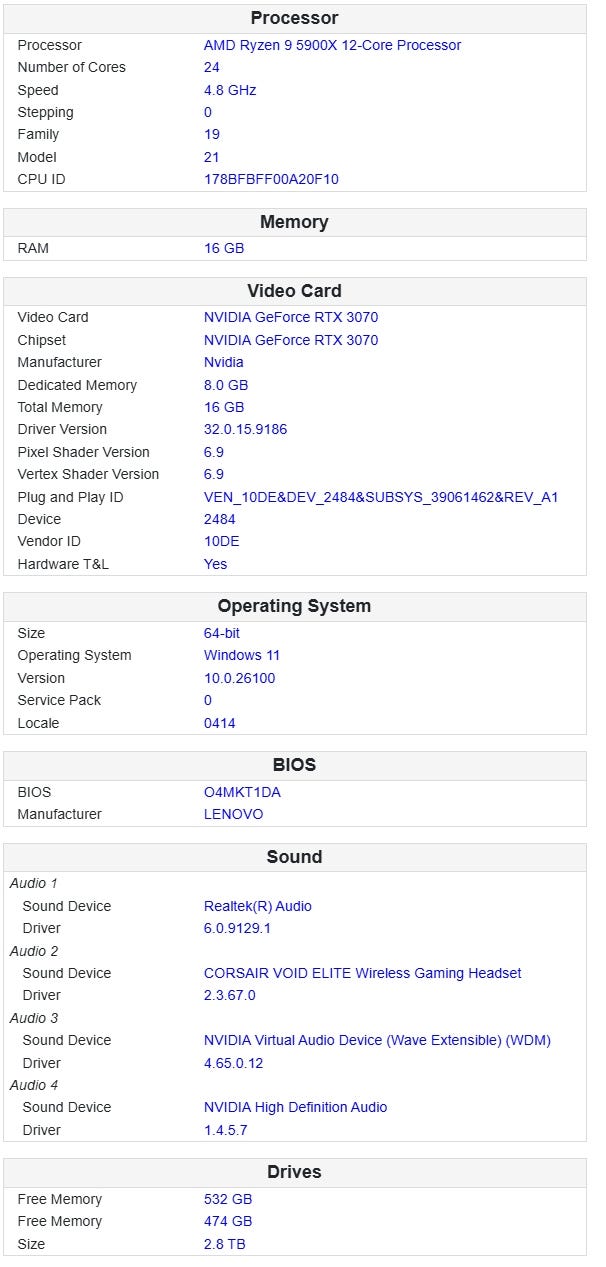Click the Realtek(R) Audio sound device
Viewport: 606px width, 1267px height.
[257, 906]
